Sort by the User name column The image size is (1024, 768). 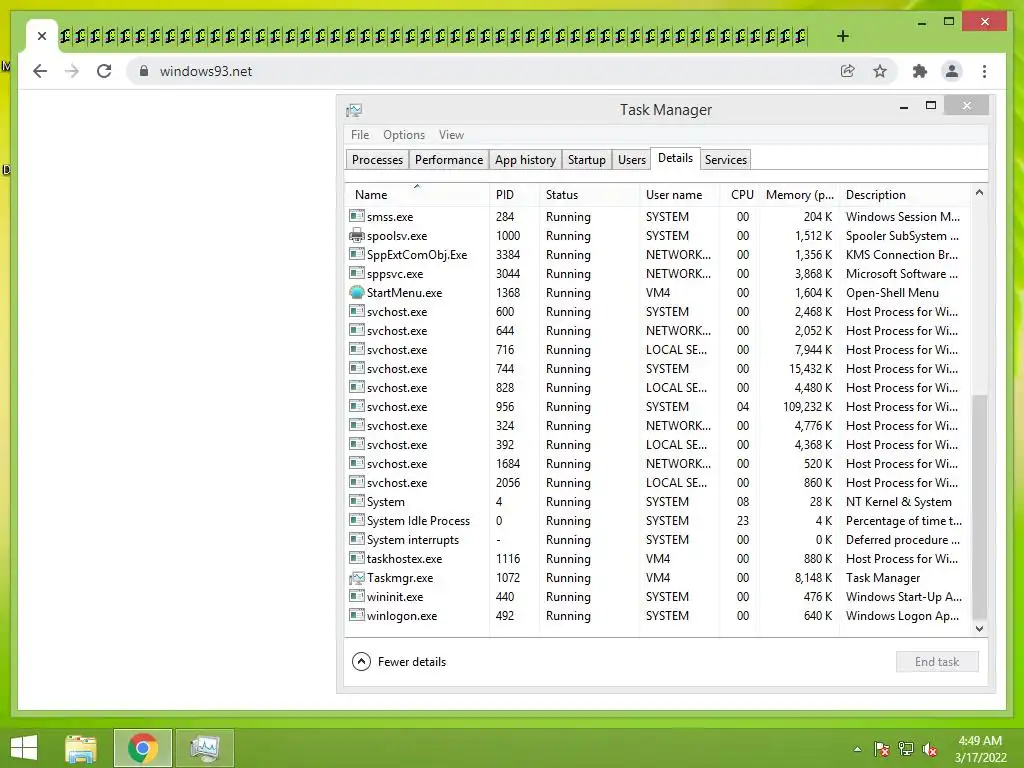tap(679, 195)
